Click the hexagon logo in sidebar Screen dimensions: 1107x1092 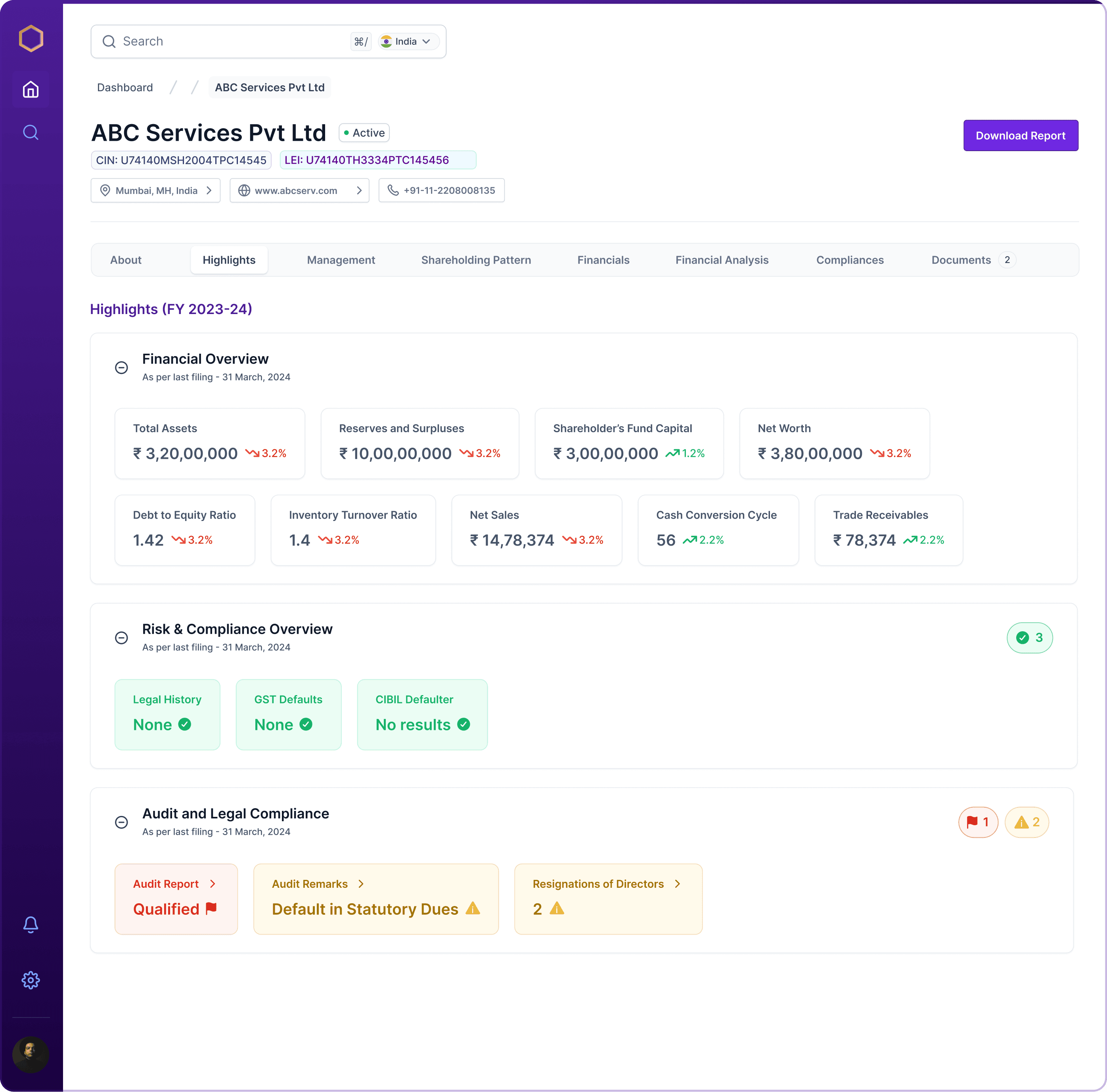click(x=31, y=38)
